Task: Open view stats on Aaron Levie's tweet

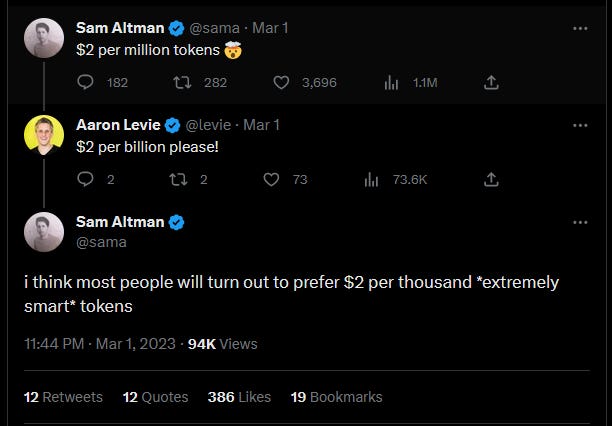Action: pyautogui.click(x=372, y=180)
